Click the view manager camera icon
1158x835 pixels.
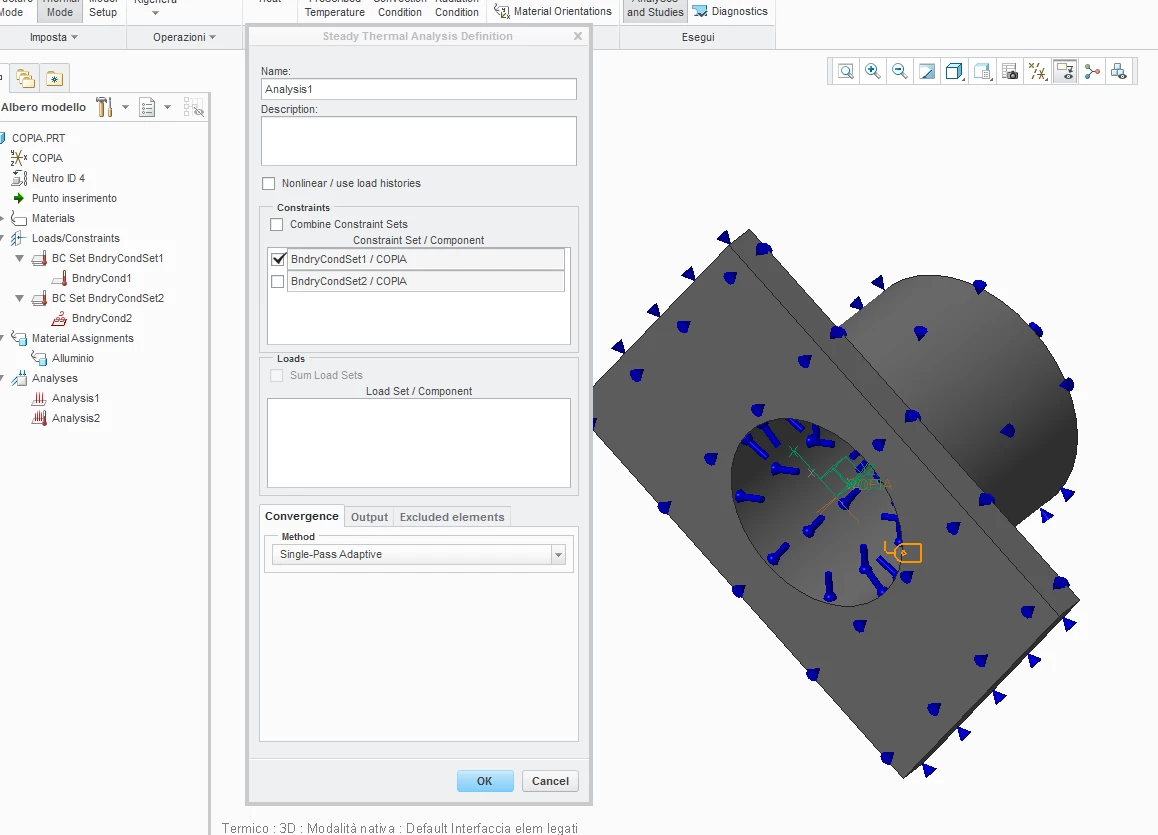(x=1010, y=72)
